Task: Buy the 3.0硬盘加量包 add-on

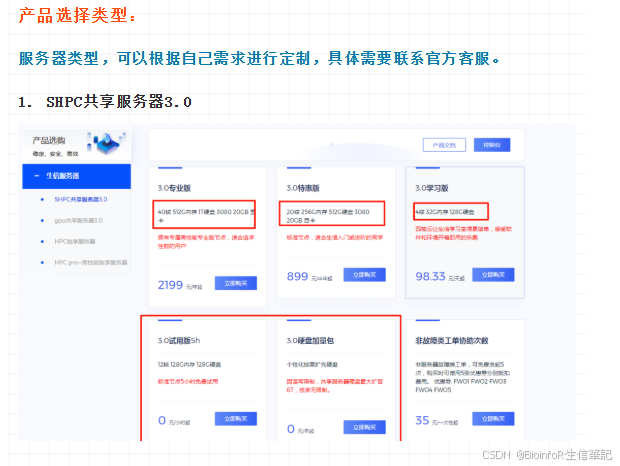Action: coord(364,427)
